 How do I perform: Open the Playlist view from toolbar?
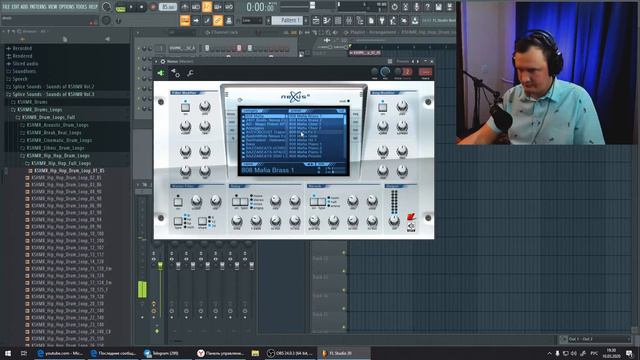point(316,20)
